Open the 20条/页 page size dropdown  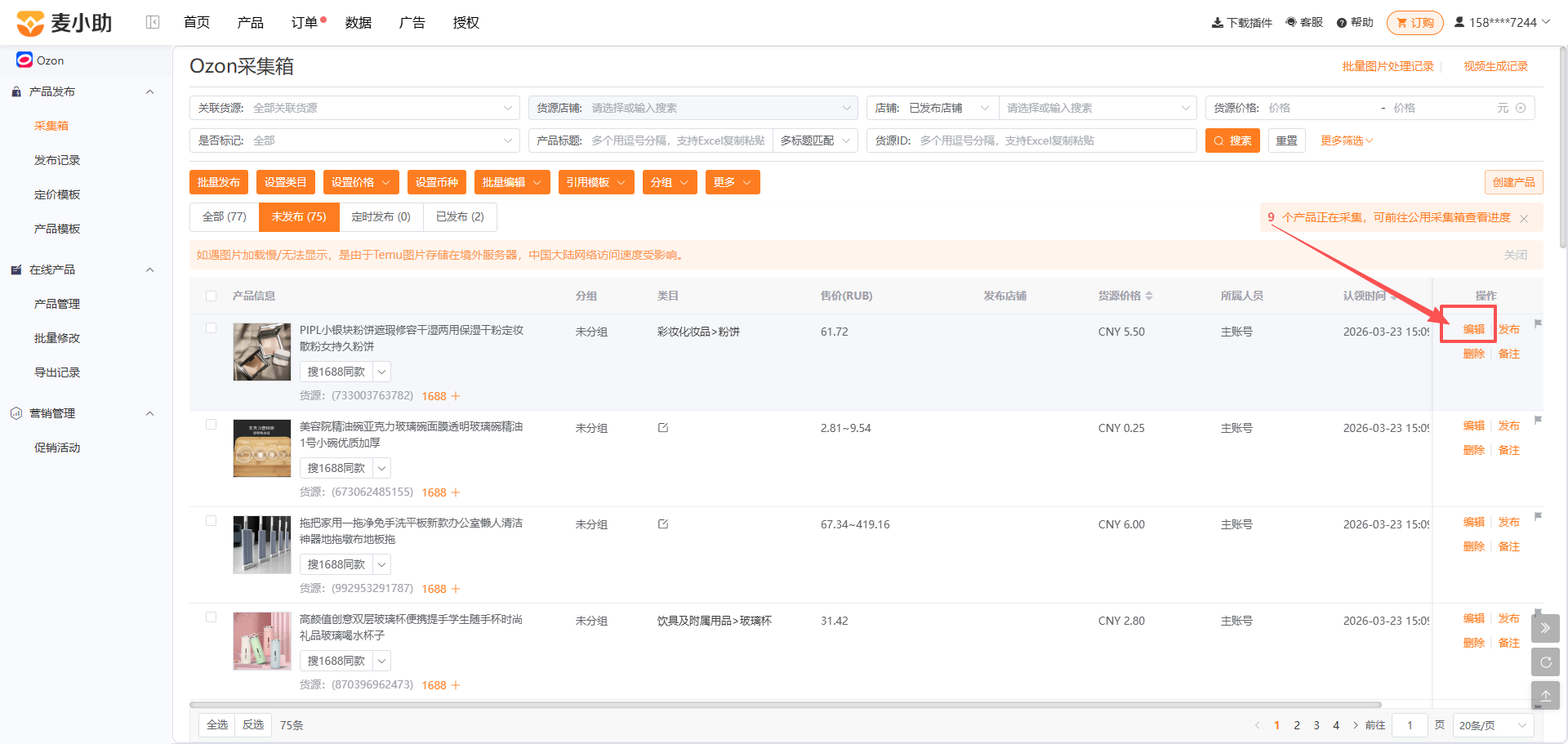point(1494,725)
